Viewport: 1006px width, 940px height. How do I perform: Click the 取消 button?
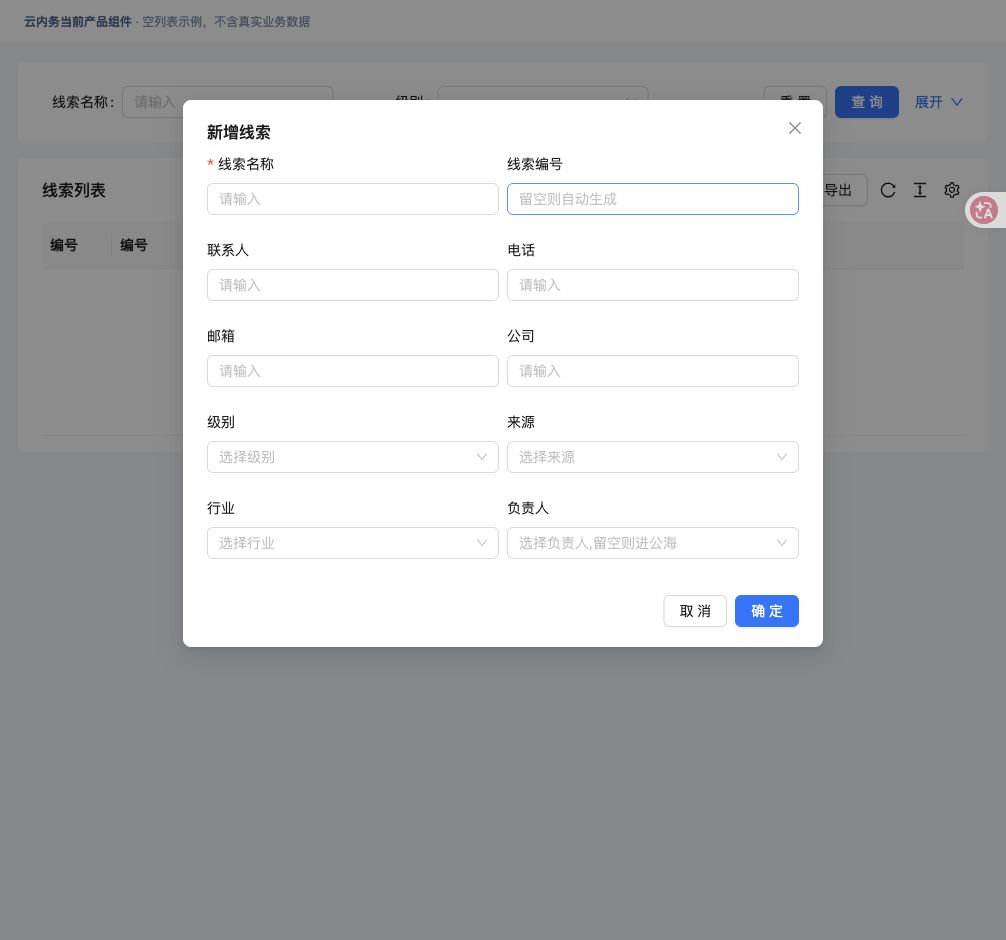coord(695,611)
